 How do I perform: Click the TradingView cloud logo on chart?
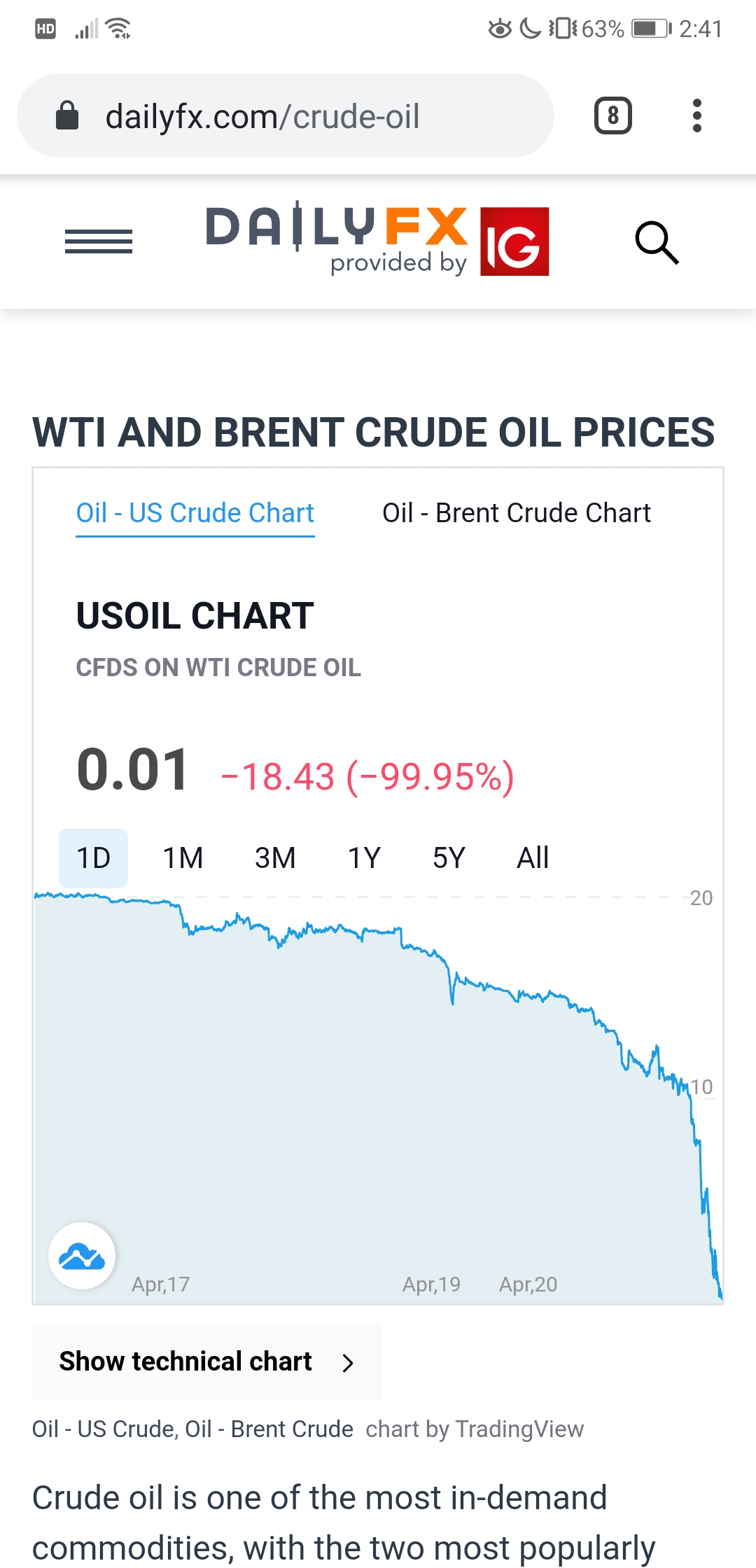82,1256
